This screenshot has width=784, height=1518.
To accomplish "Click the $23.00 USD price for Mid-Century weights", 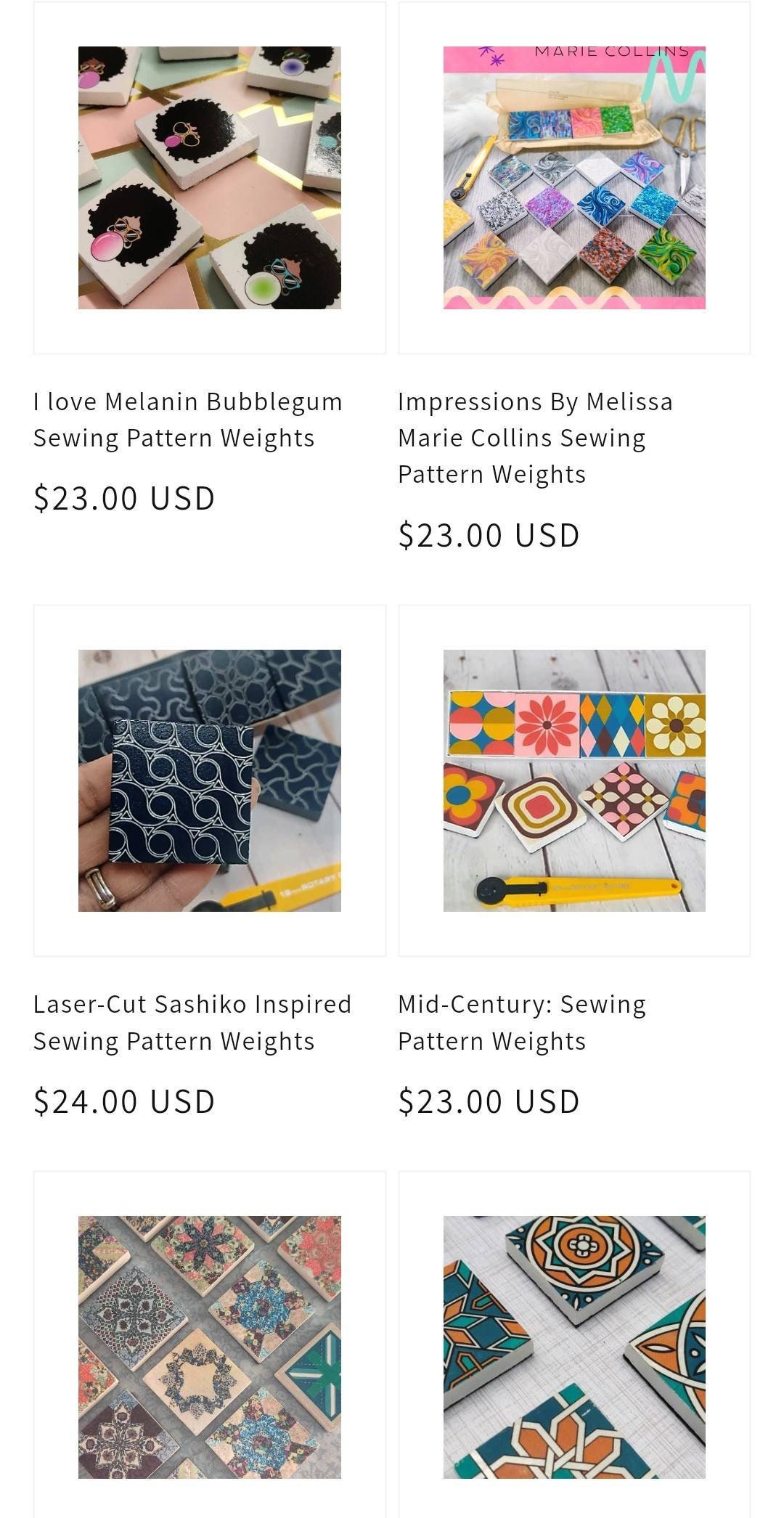I will point(489,1102).
